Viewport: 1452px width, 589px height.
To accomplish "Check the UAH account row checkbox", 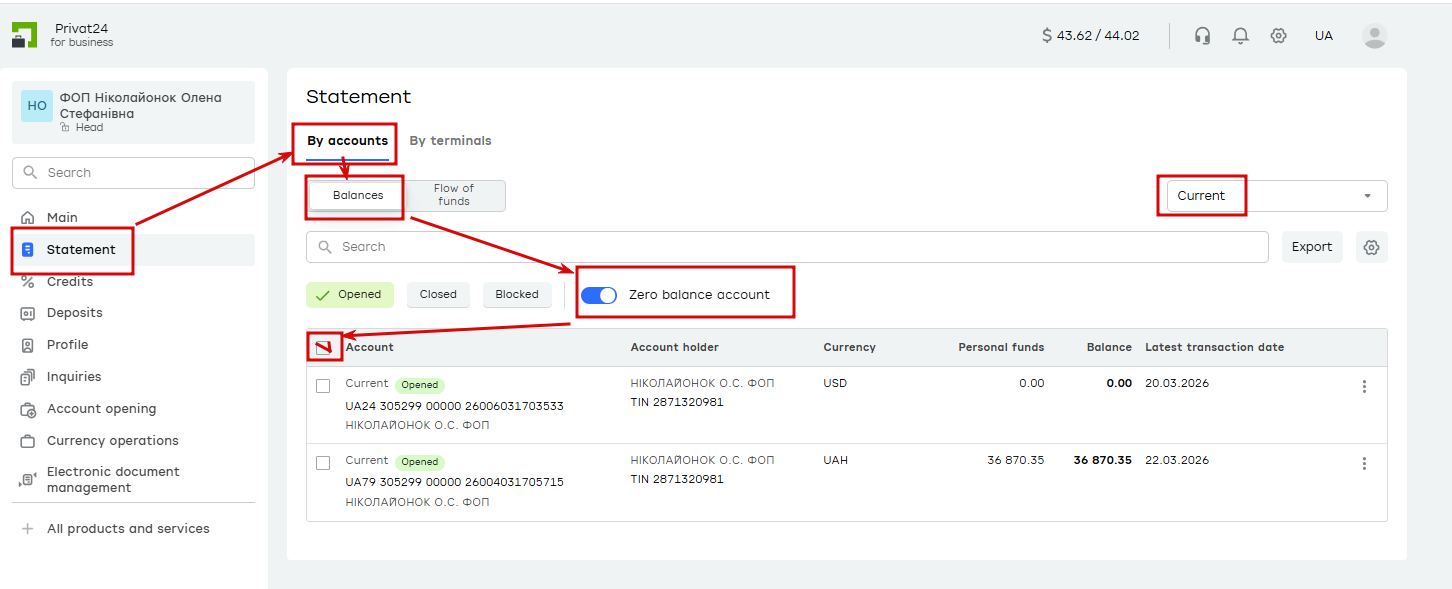I will (323, 463).
